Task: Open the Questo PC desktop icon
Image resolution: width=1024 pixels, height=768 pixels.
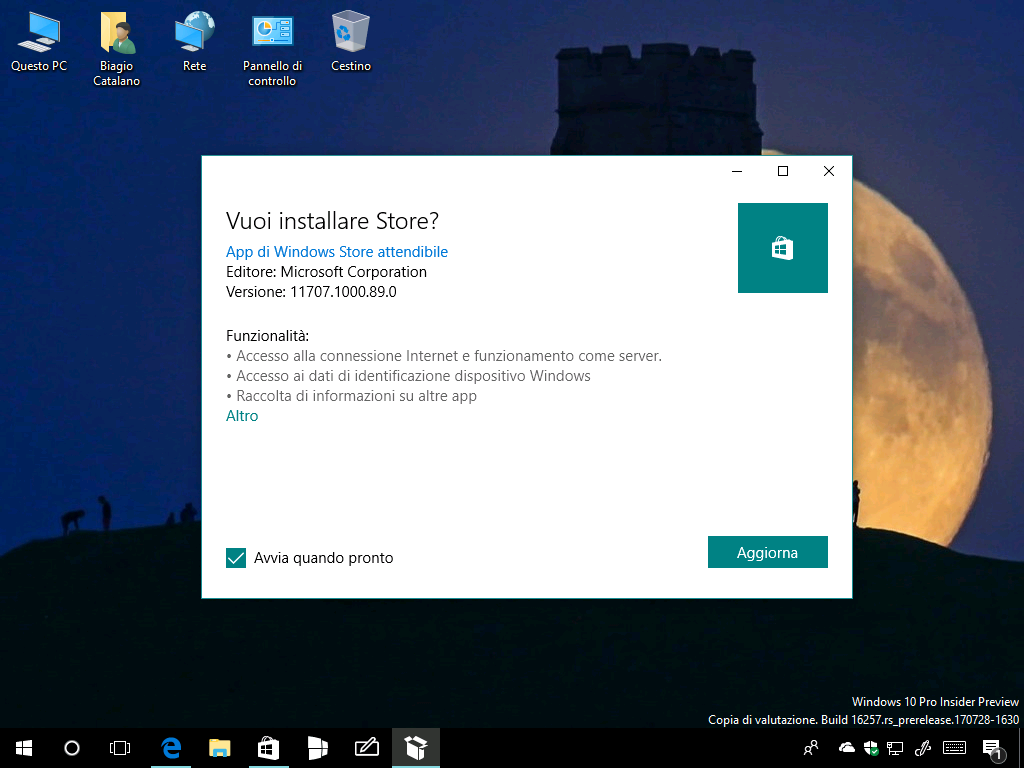Action: point(39,40)
